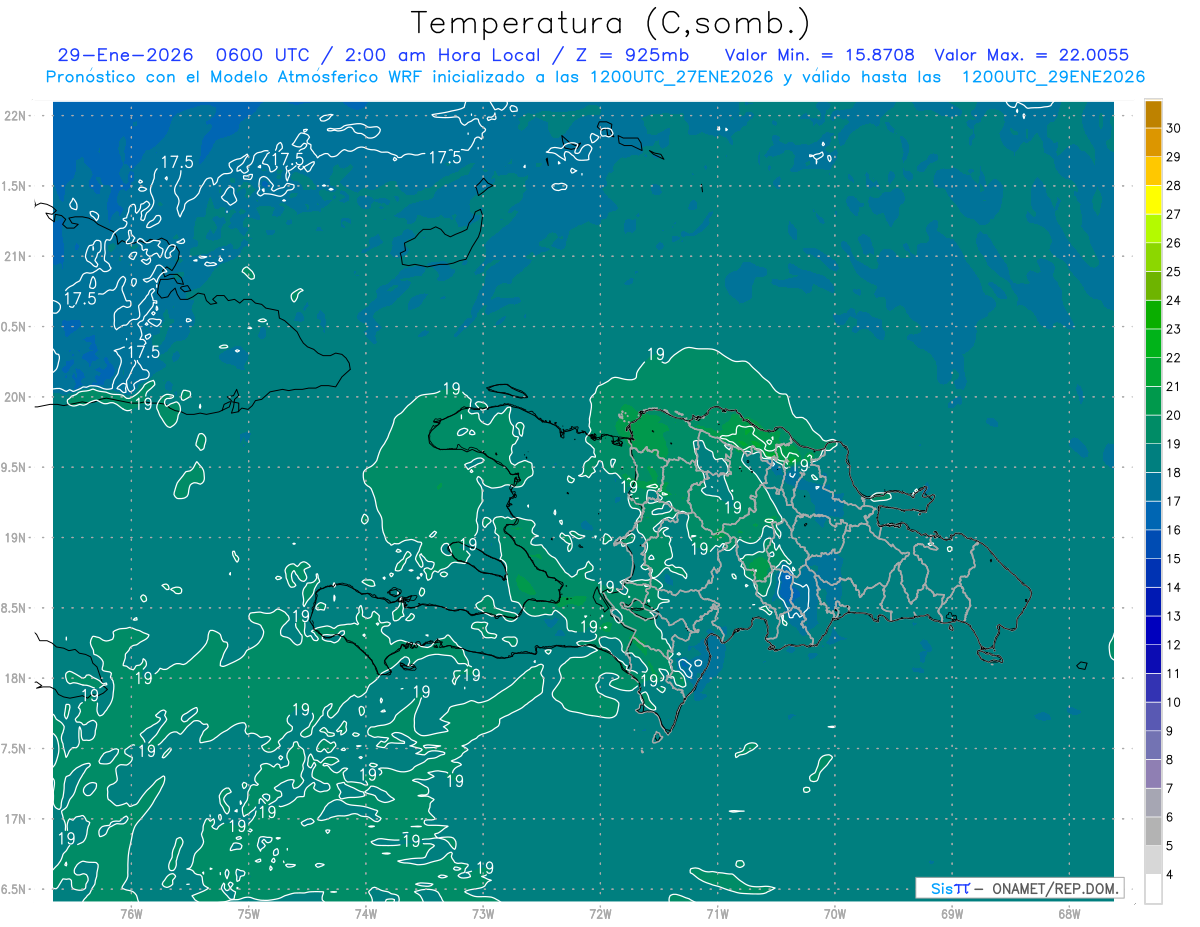Click the "21N" latitude axis label
This screenshot has height=927, width=1200.
point(15,256)
